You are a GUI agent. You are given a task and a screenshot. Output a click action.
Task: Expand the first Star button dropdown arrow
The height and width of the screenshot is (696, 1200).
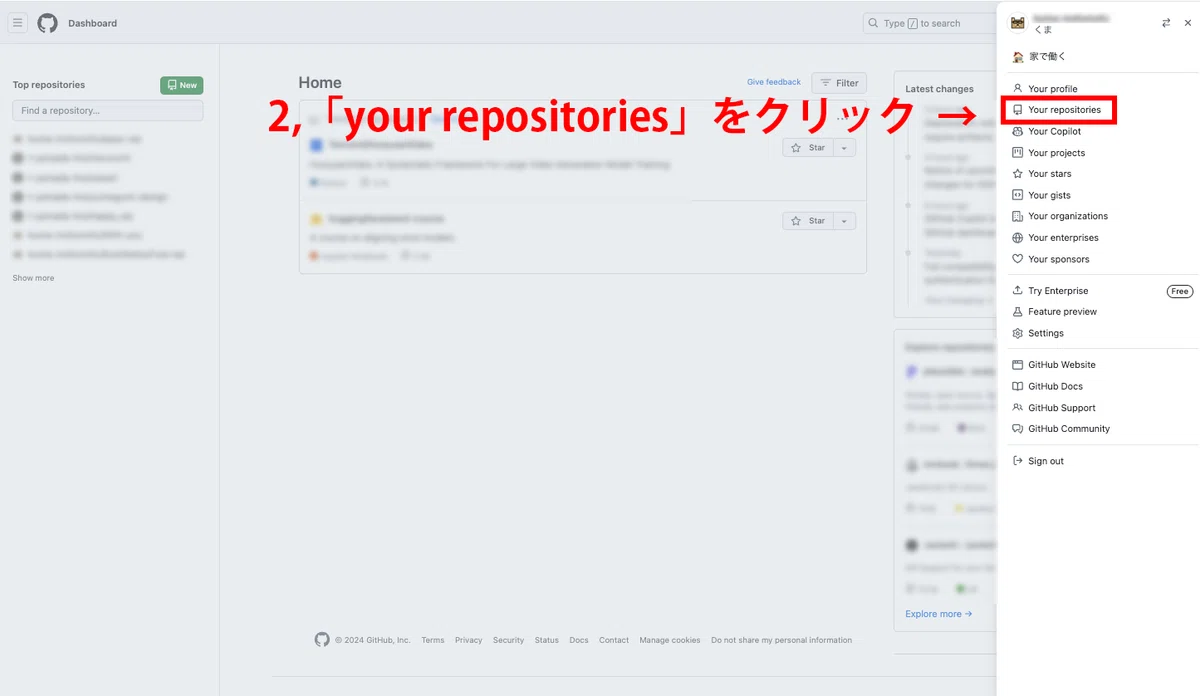pyautogui.click(x=844, y=147)
